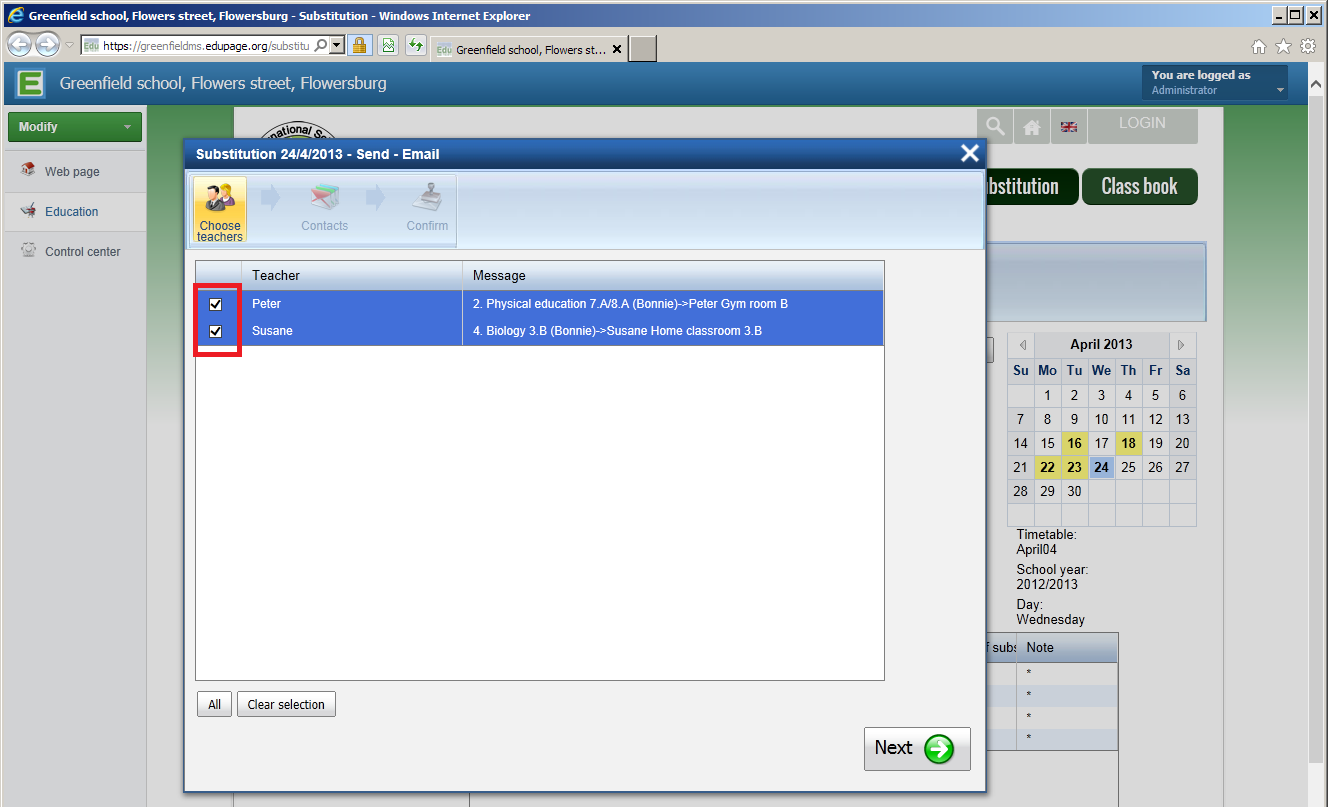Go to next month in calendar
The width and height of the screenshot is (1328, 807).
(1181, 345)
